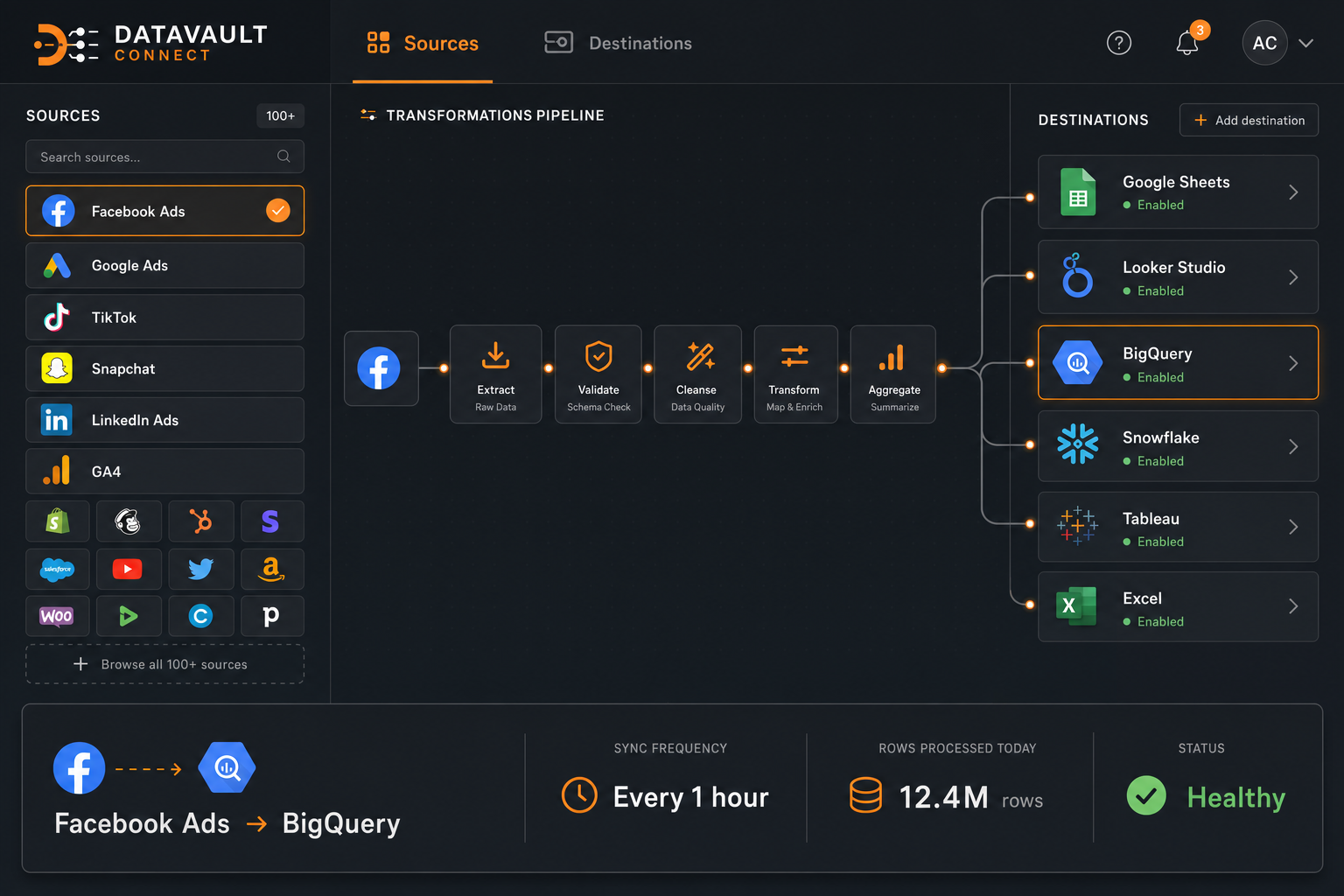Choose the YouTube source icon
The image size is (1344, 896).
129,569
